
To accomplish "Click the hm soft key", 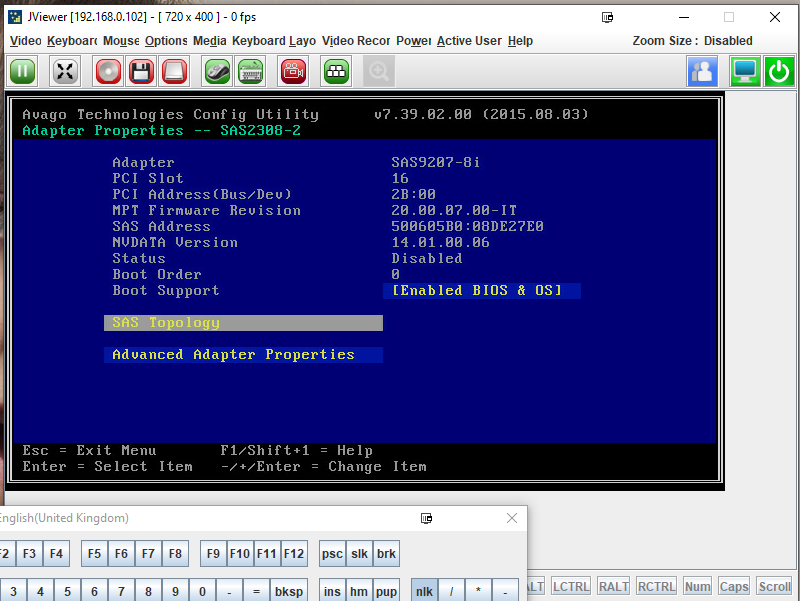I will tap(359, 591).
